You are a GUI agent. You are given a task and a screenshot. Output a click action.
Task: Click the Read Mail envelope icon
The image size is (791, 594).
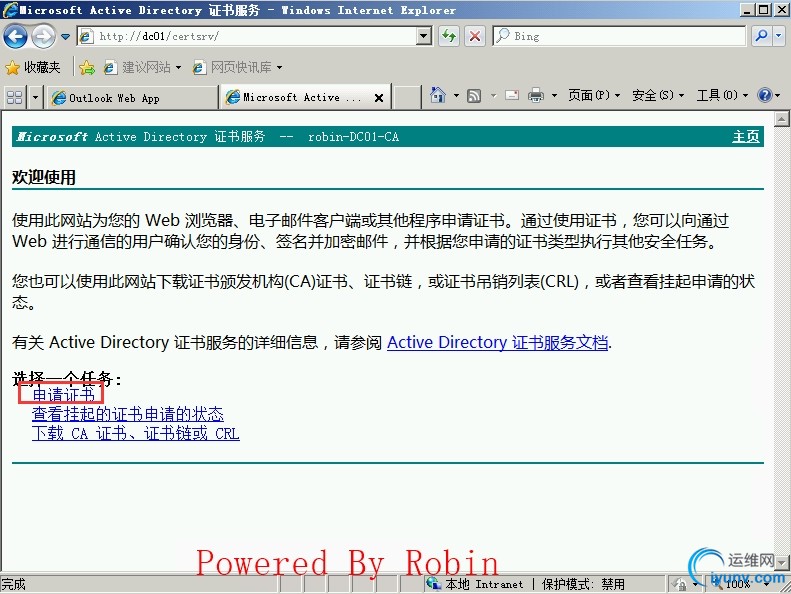click(512, 95)
